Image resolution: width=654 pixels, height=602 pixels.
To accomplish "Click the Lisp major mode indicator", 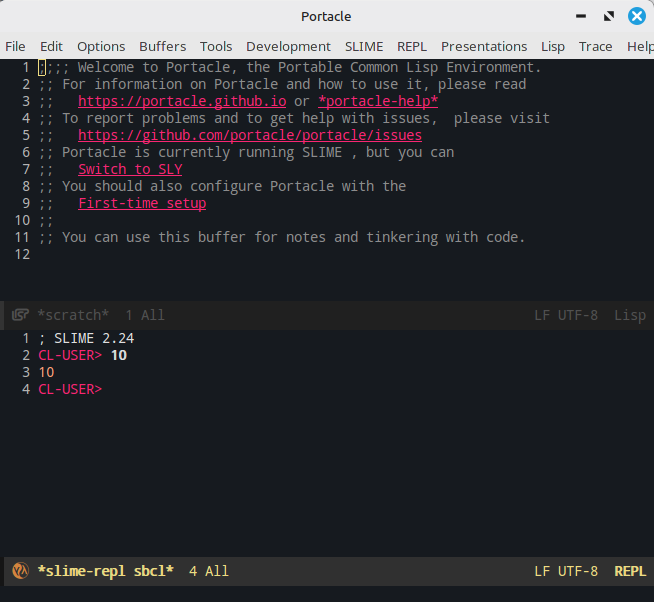I will click(630, 315).
